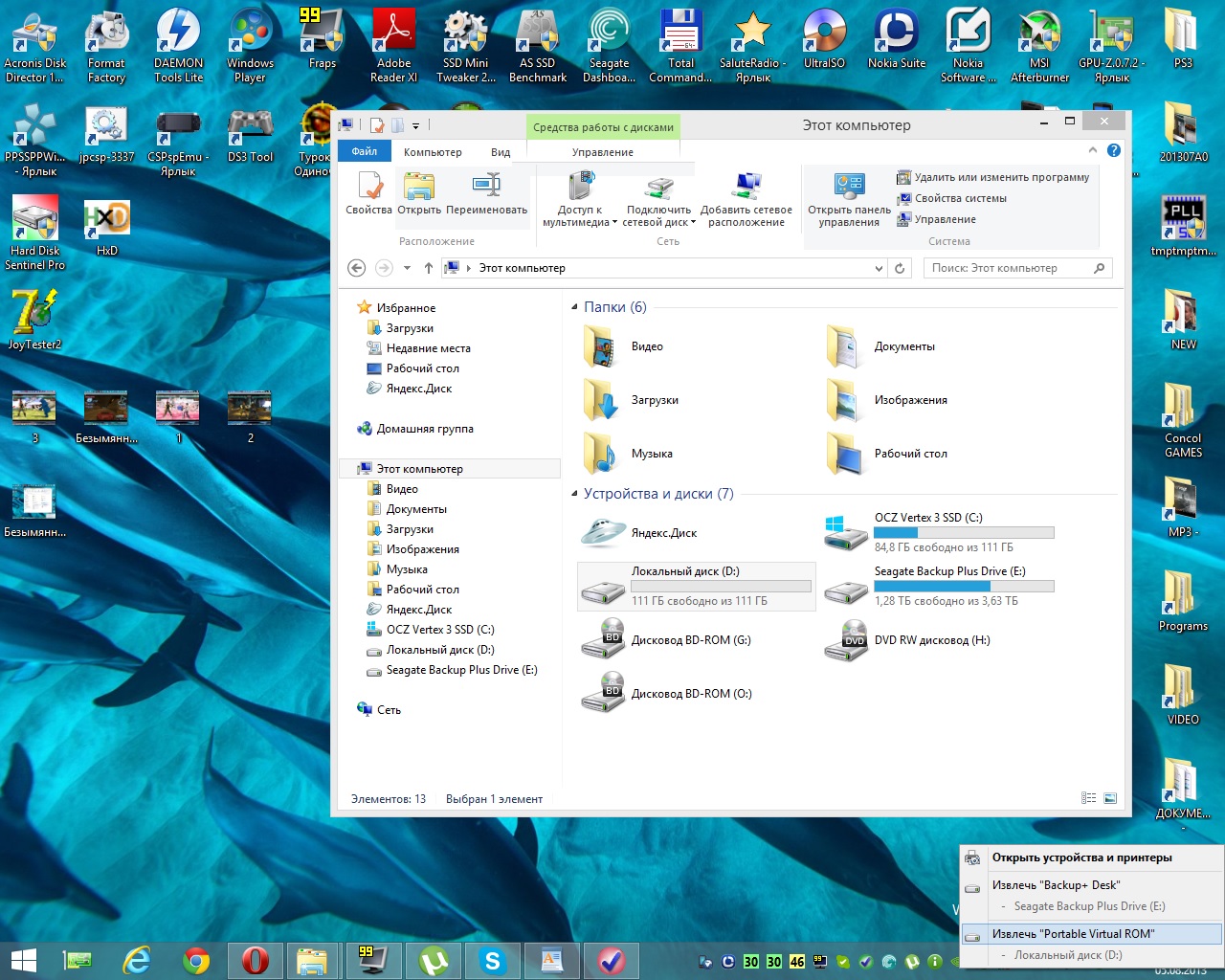
Task: Open the Quick Access Toolbar customize arrow
Action: (416, 125)
